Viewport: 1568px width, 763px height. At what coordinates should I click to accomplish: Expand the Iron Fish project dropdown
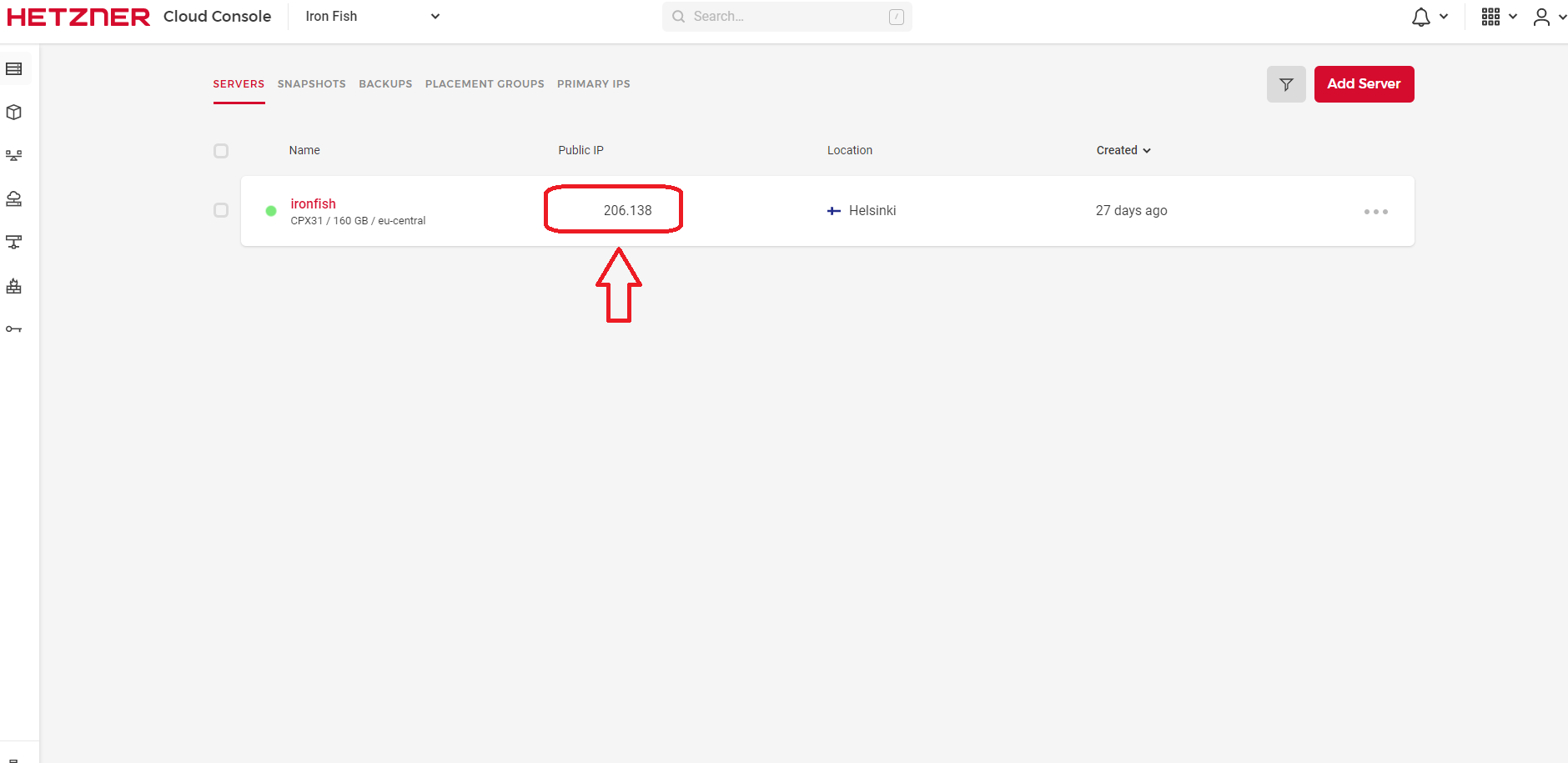[x=372, y=17]
